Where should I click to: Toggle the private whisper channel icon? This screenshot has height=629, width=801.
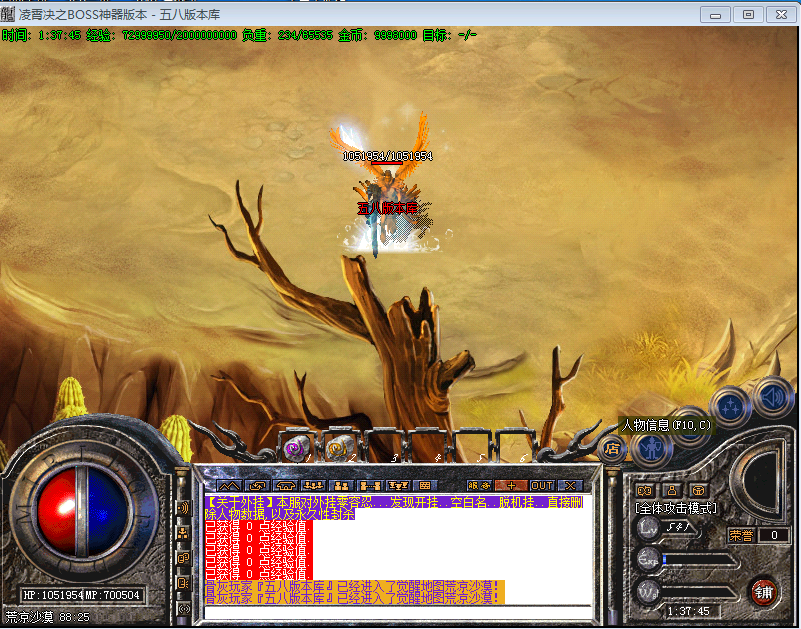pos(183,583)
